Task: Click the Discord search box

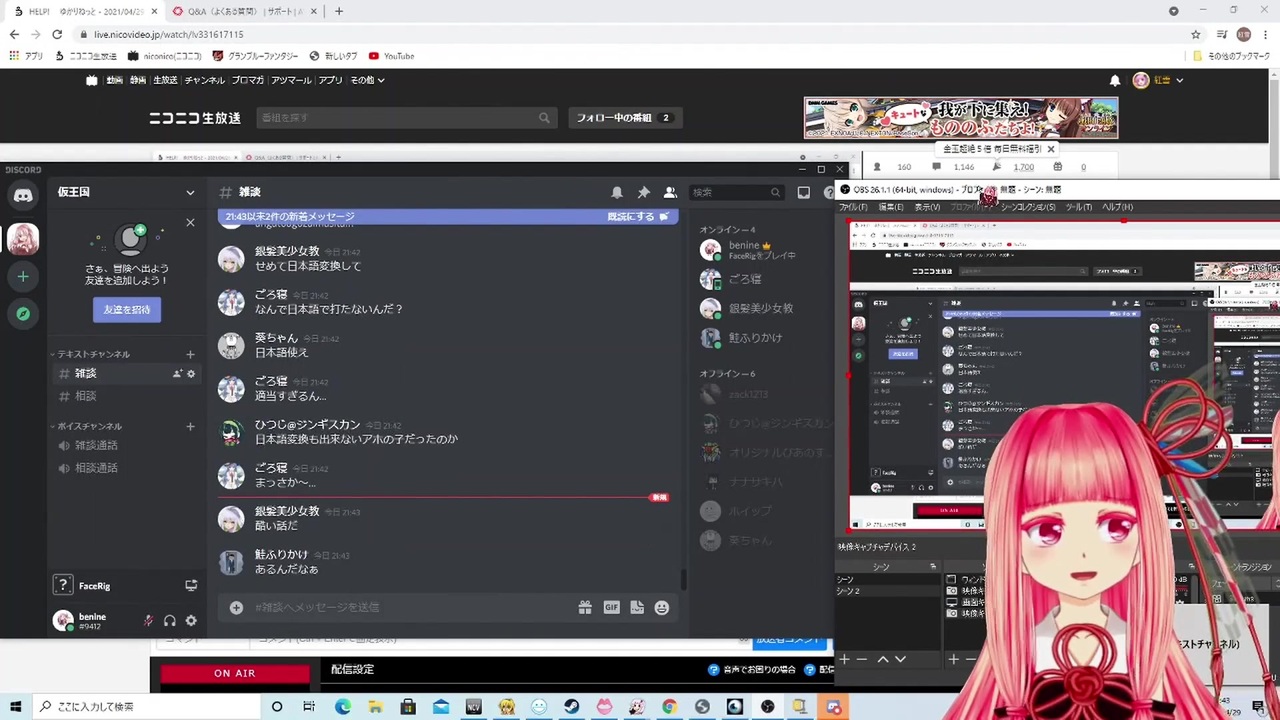Action: coord(736,192)
